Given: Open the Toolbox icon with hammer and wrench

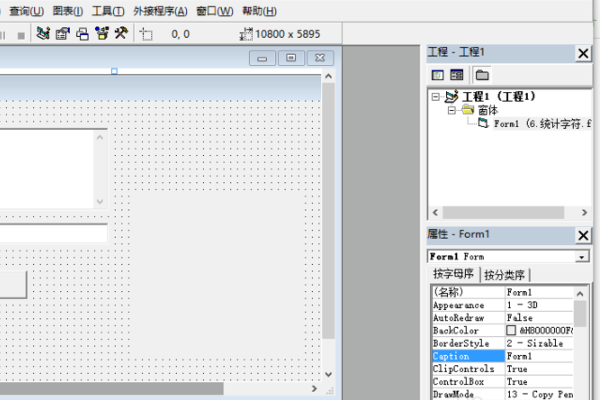Looking at the screenshot, I should (121, 33).
